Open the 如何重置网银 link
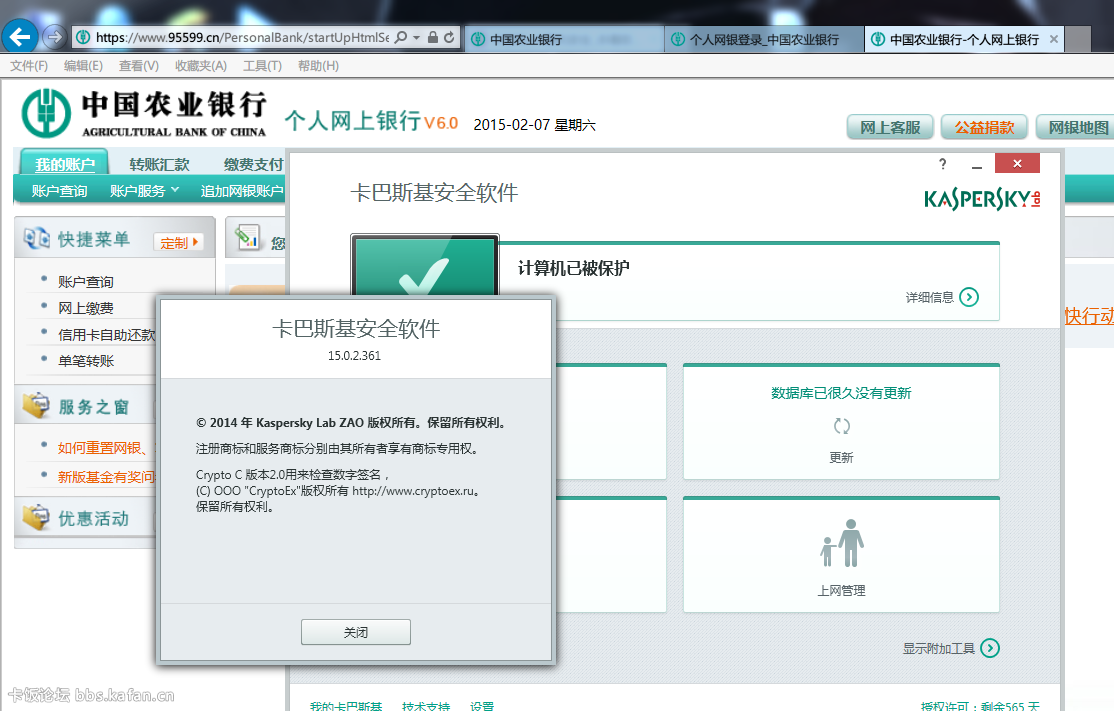This screenshot has height=711, width=1114. [104, 448]
